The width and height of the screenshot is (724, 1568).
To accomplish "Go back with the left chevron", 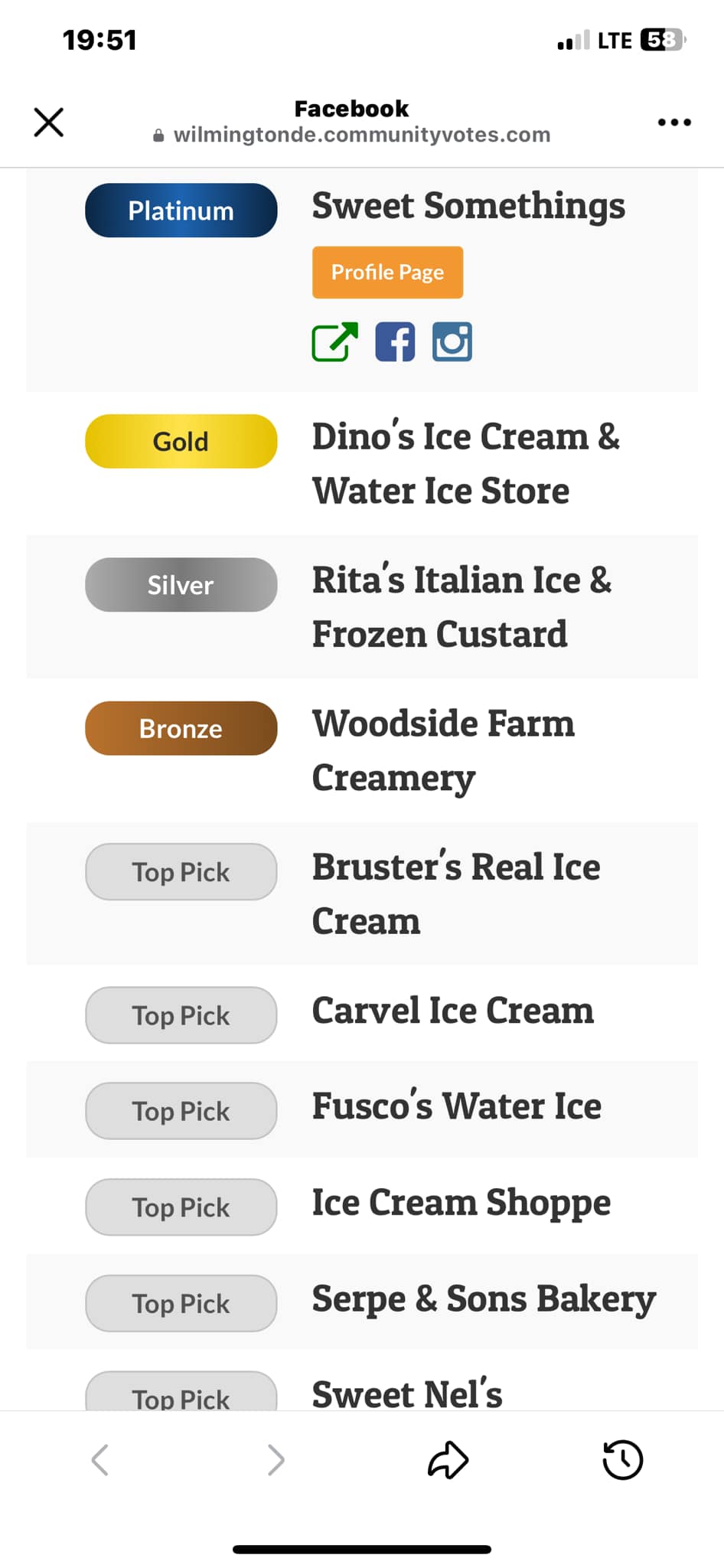I will [x=99, y=1459].
